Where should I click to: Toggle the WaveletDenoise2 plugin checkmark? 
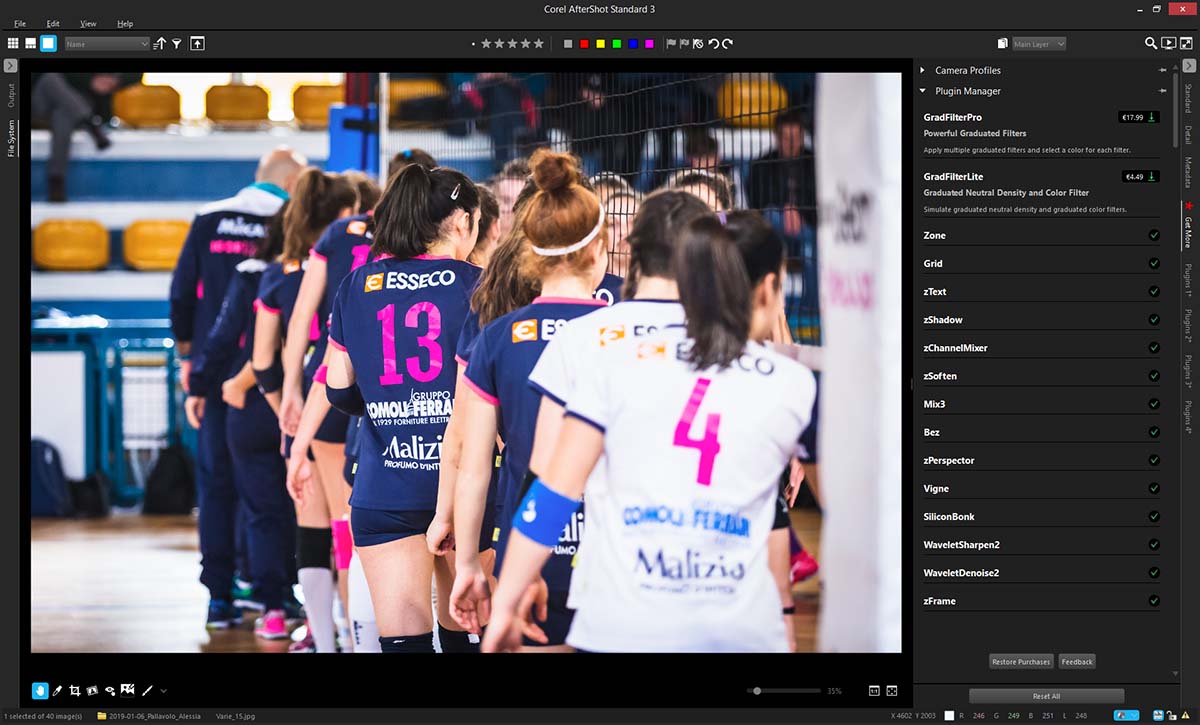pyautogui.click(x=1153, y=573)
